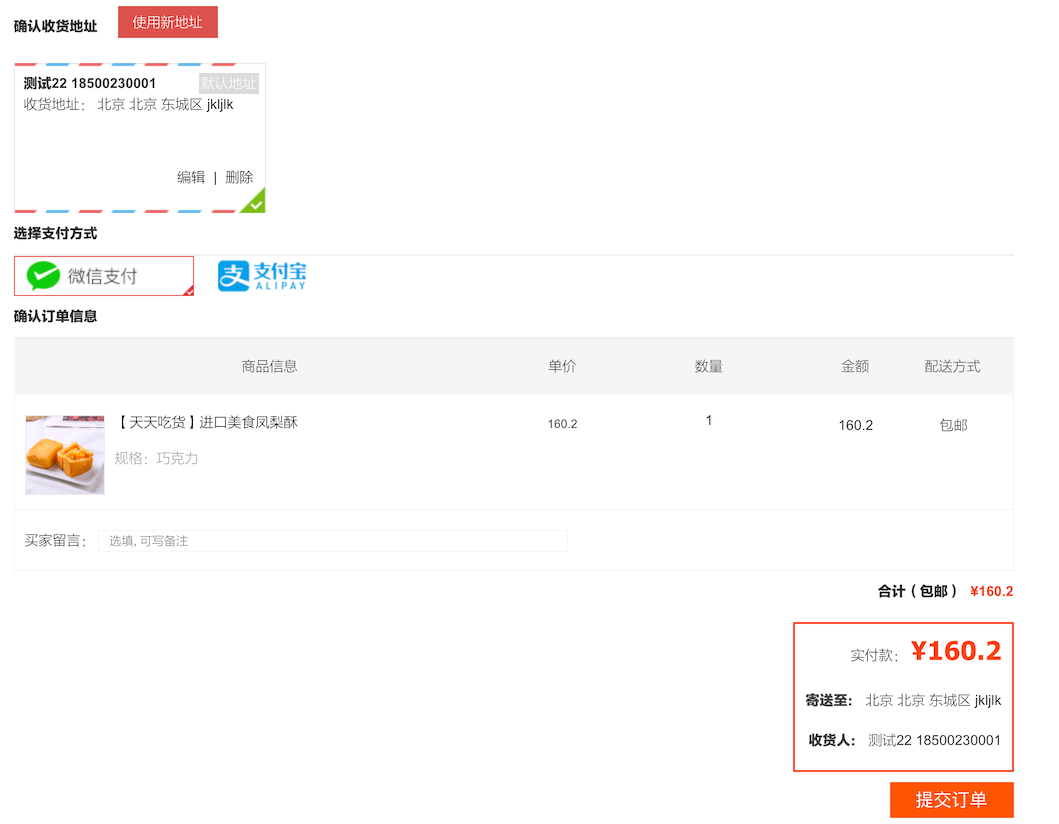The height and width of the screenshot is (824, 1059).
Task: Select 微信支付 as the payment method
Action: pos(103,276)
